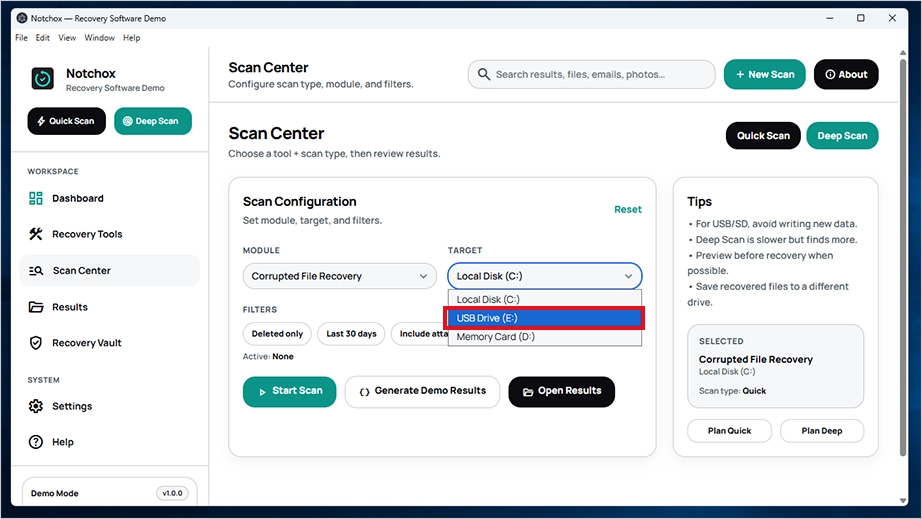
Task: Choose Local Disk (C:) option in list
Action: [544, 299]
